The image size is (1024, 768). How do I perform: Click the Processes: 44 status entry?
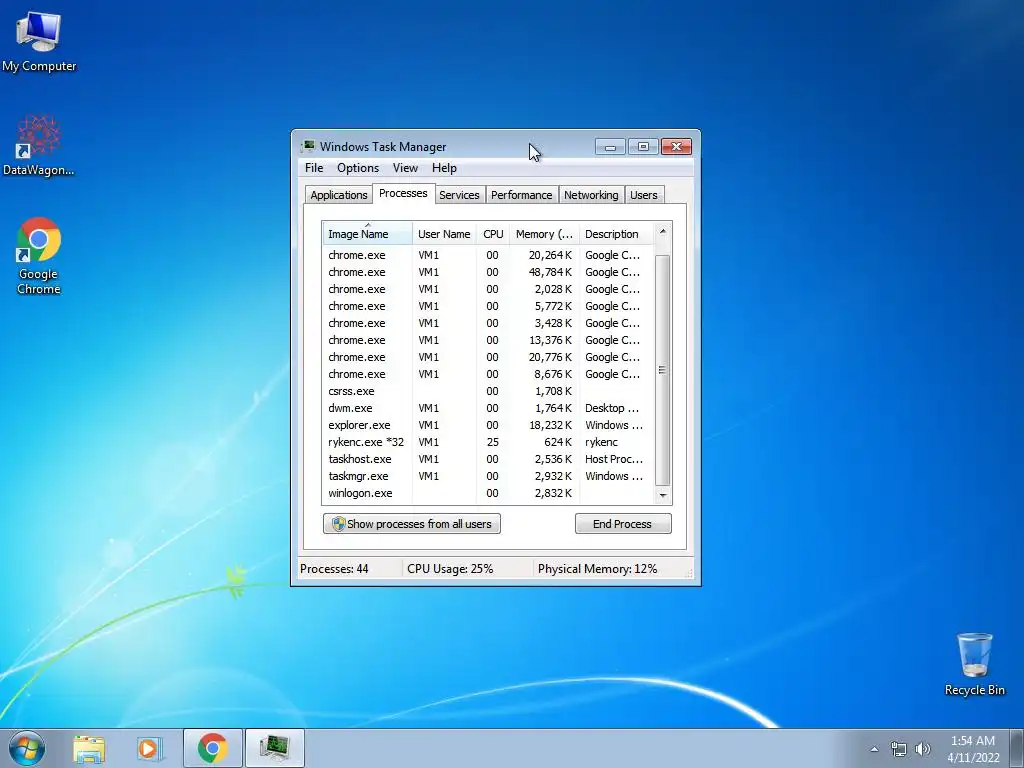point(334,569)
